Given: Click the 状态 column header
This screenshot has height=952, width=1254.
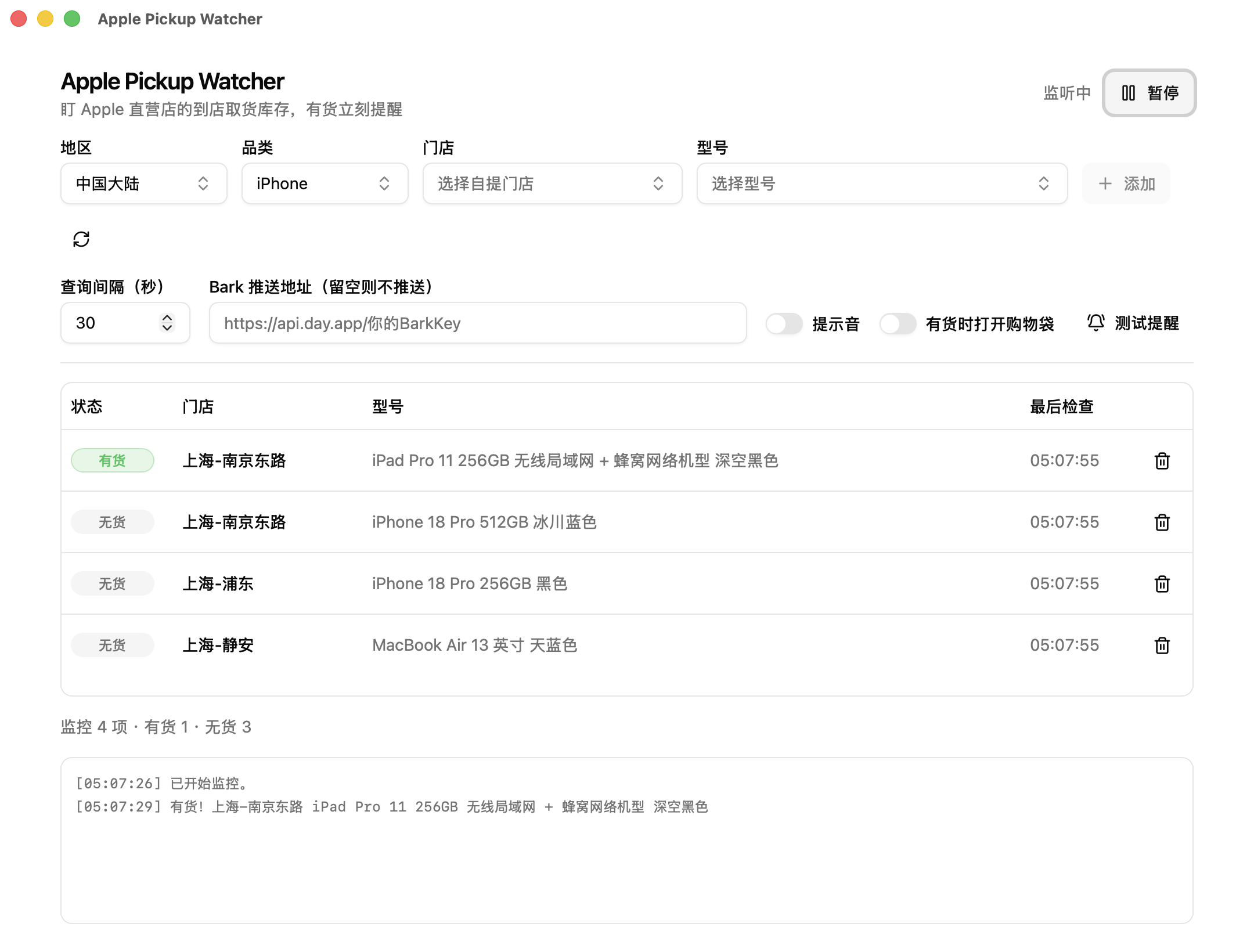Looking at the screenshot, I should 87,406.
